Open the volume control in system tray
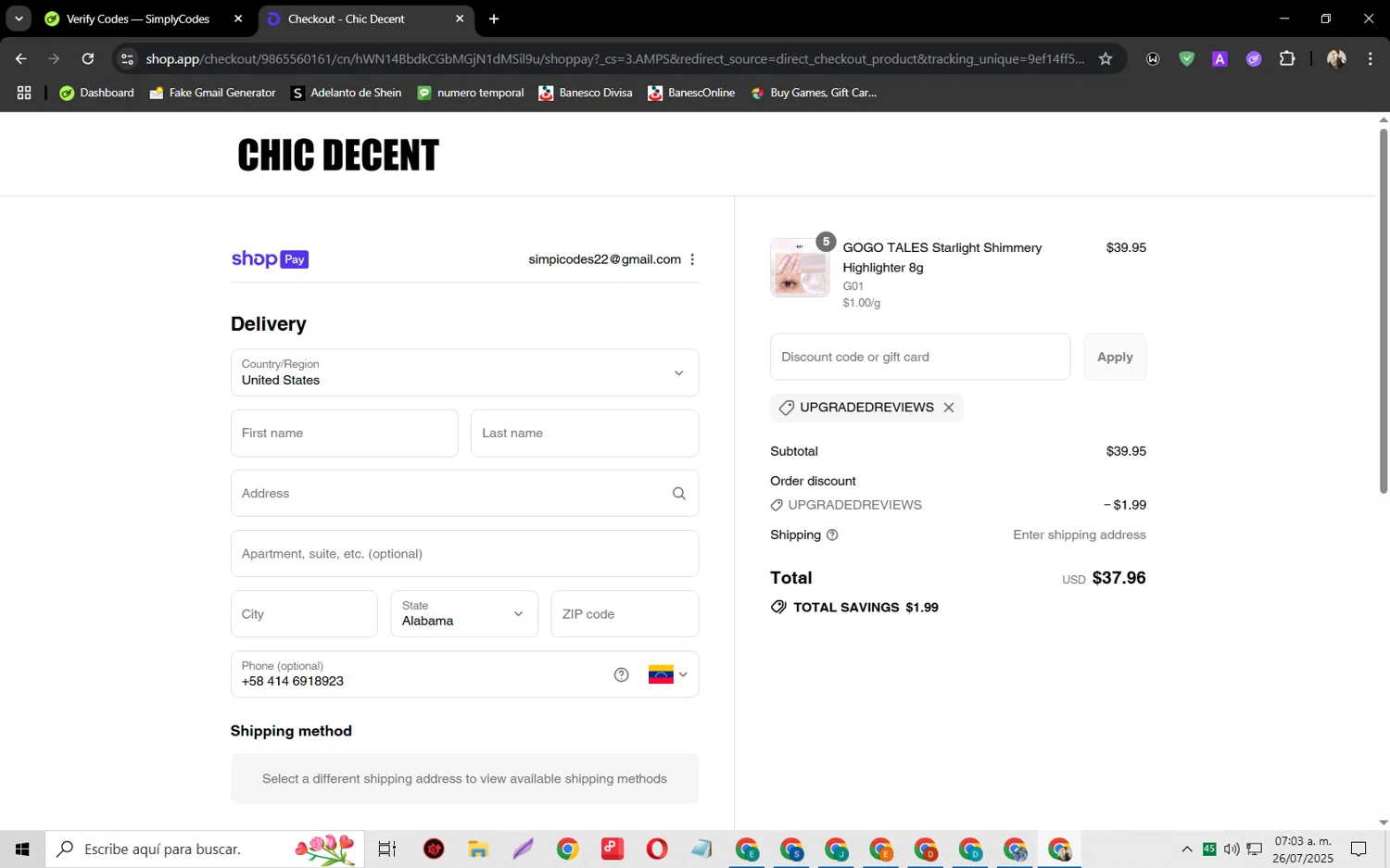 click(x=1232, y=849)
